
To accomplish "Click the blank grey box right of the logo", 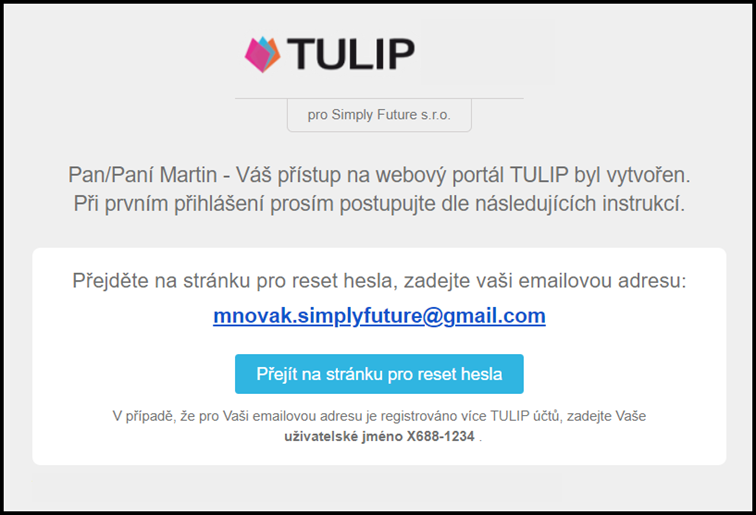I will click(x=487, y=54).
